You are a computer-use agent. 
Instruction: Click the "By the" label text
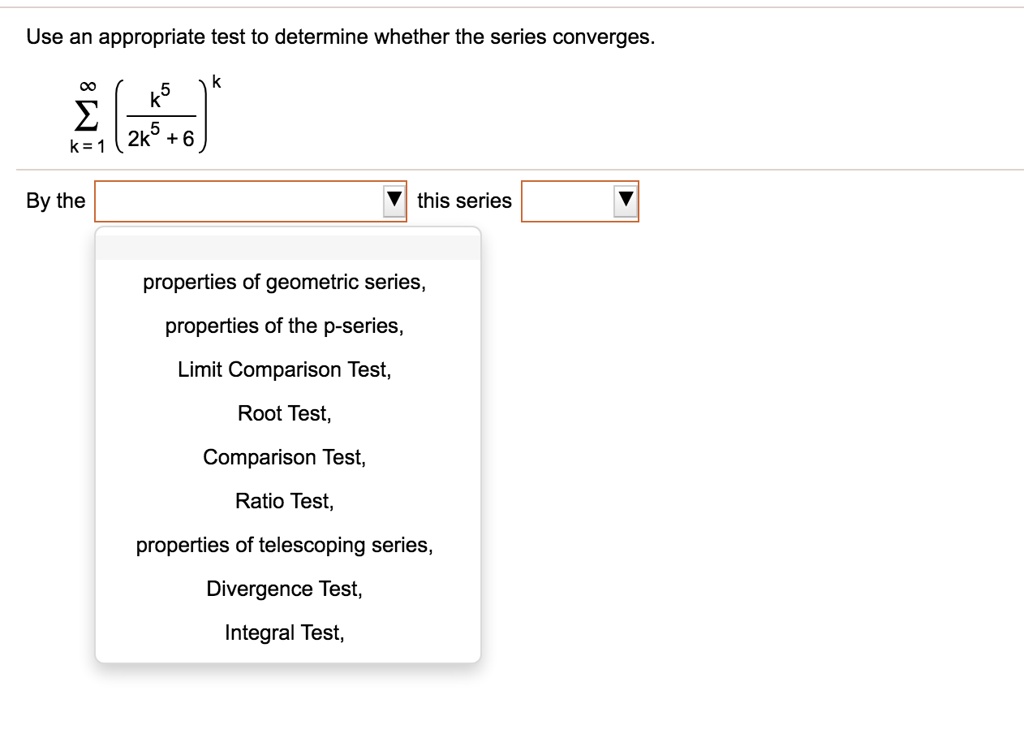52,200
